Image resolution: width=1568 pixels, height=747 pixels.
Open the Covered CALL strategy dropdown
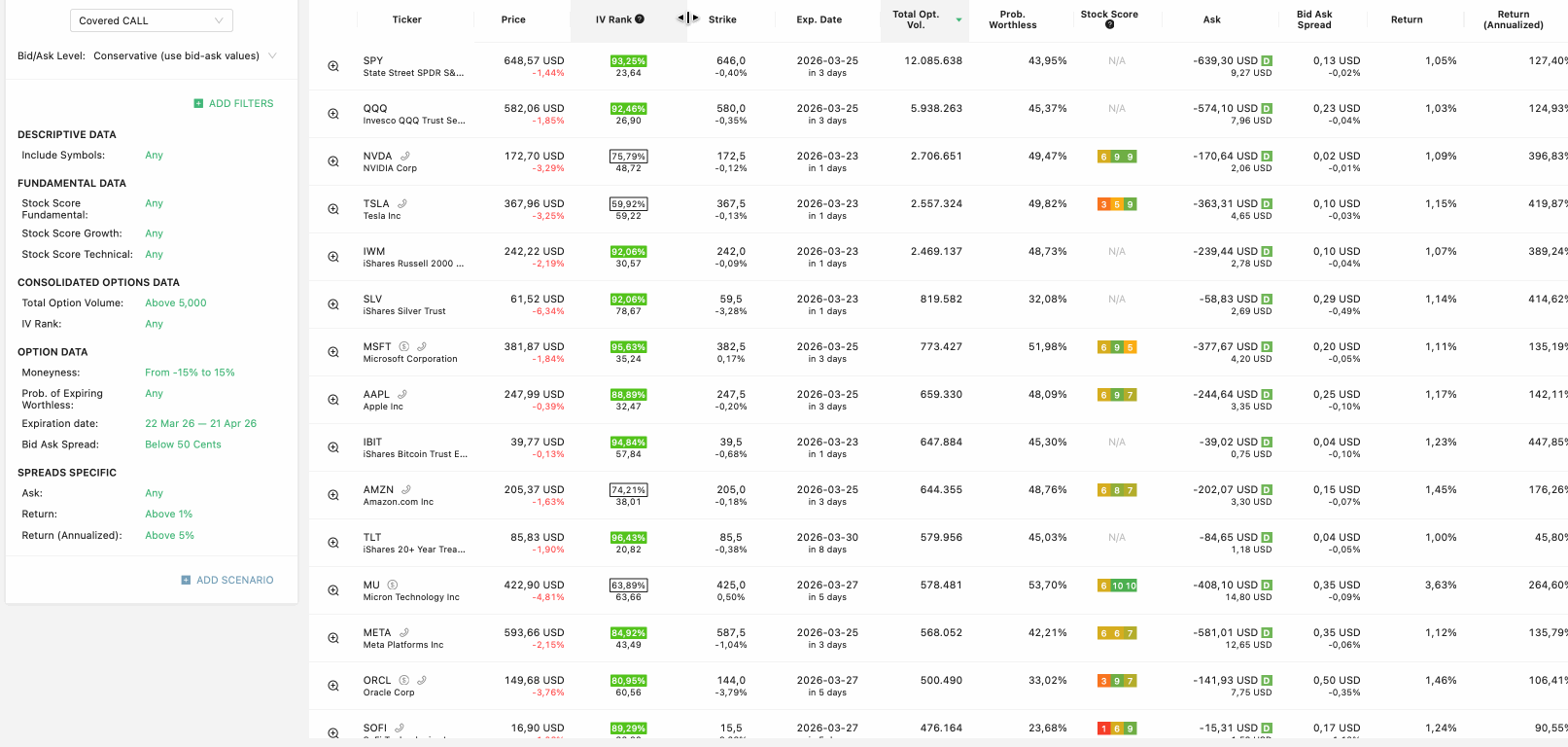(x=152, y=20)
